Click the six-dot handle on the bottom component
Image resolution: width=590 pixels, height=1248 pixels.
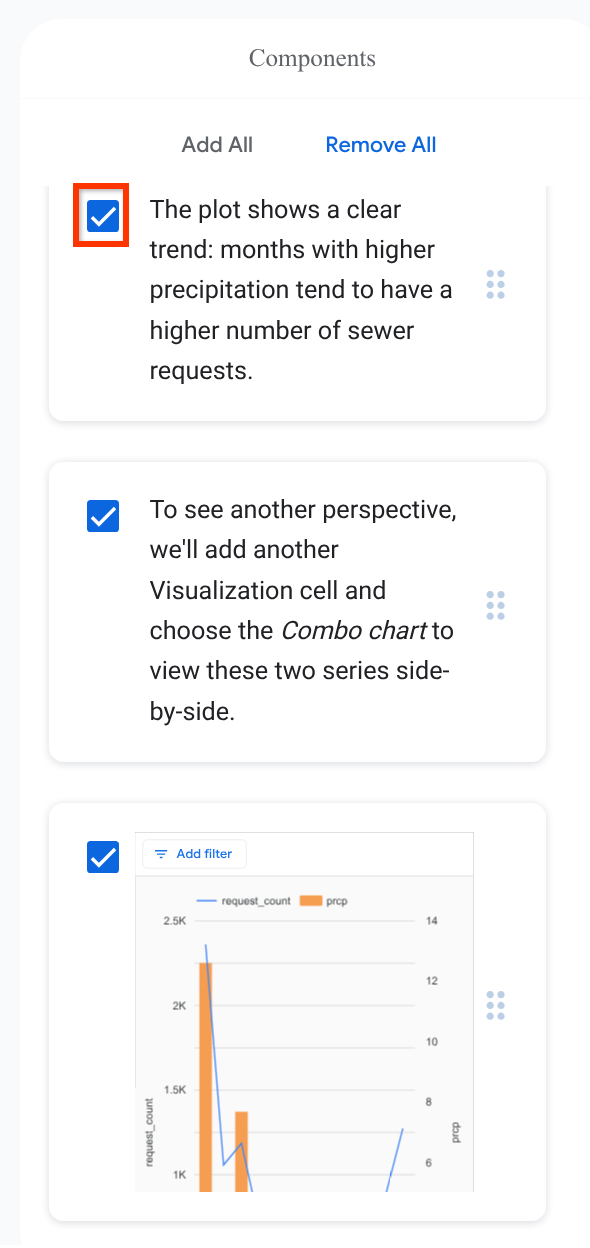pos(495,1005)
